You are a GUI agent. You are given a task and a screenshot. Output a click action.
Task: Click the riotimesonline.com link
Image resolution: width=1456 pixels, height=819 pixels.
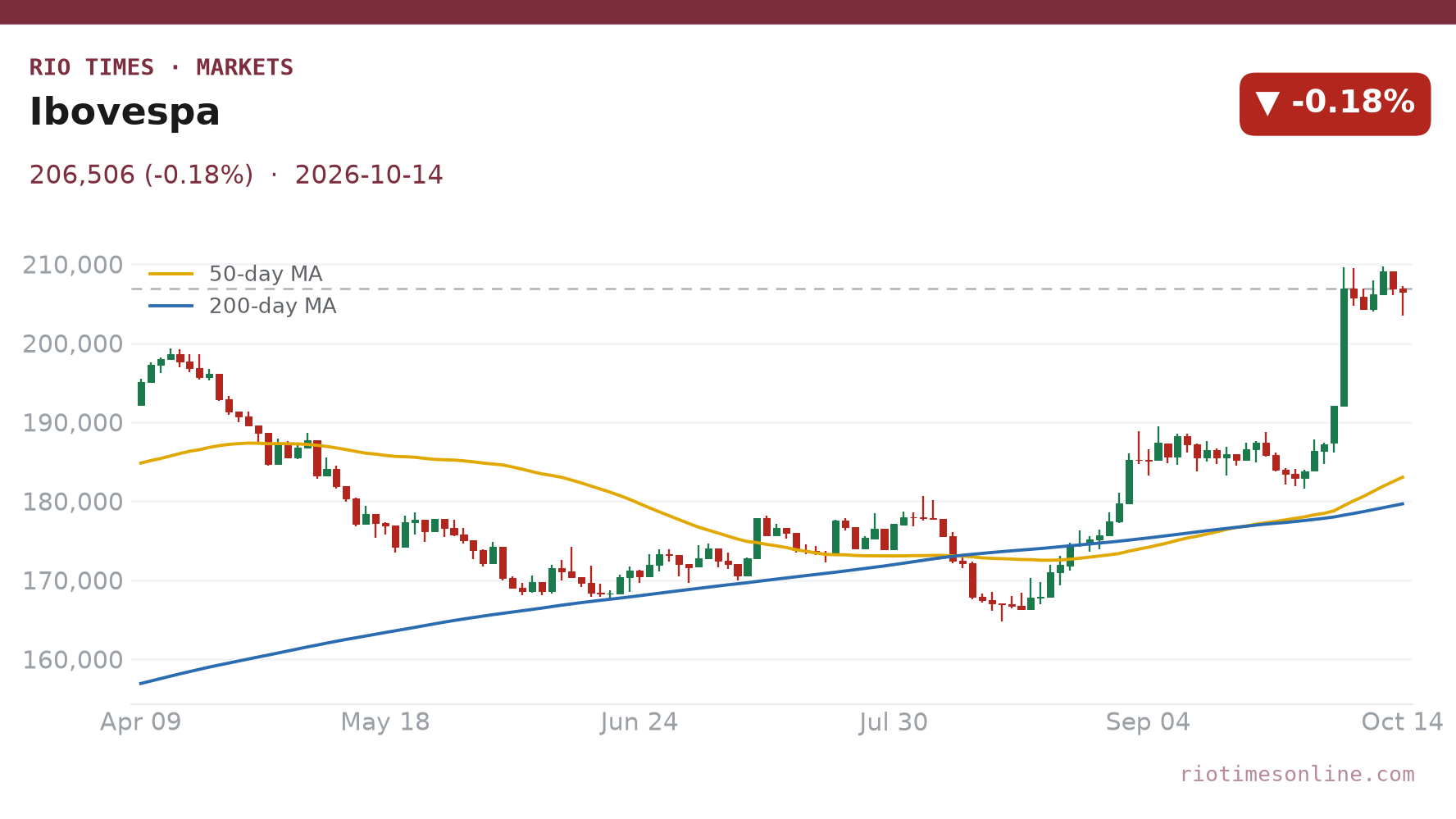coord(1297,775)
